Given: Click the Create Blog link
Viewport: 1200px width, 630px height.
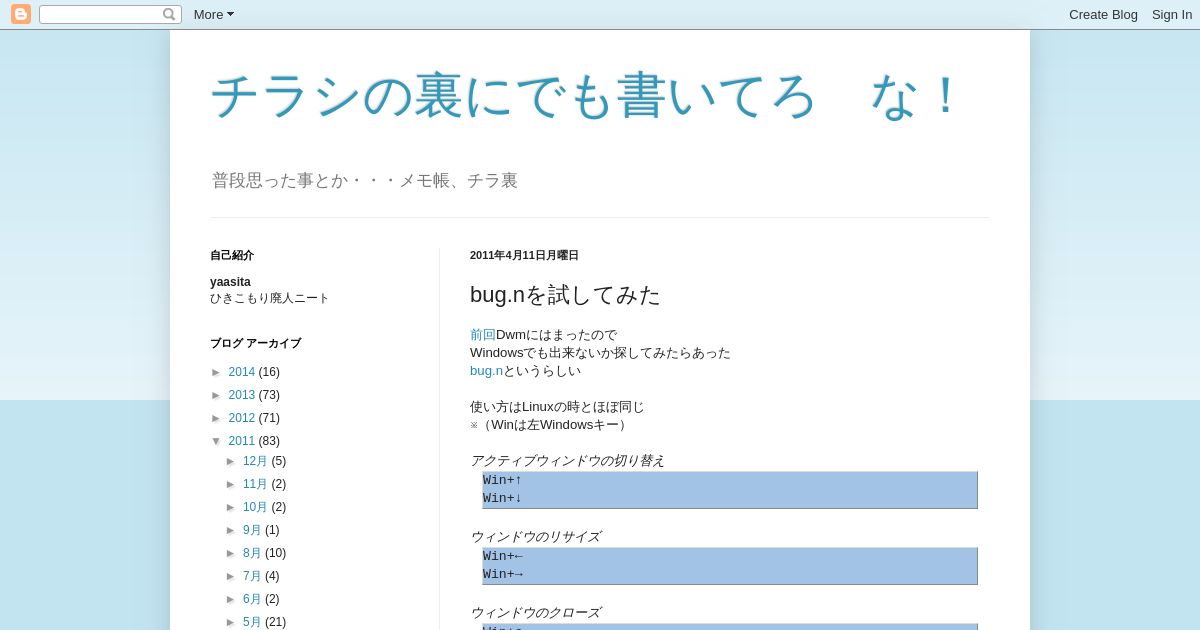Looking at the screenshot, I should pyautogui.click(x=1103, y=14).
